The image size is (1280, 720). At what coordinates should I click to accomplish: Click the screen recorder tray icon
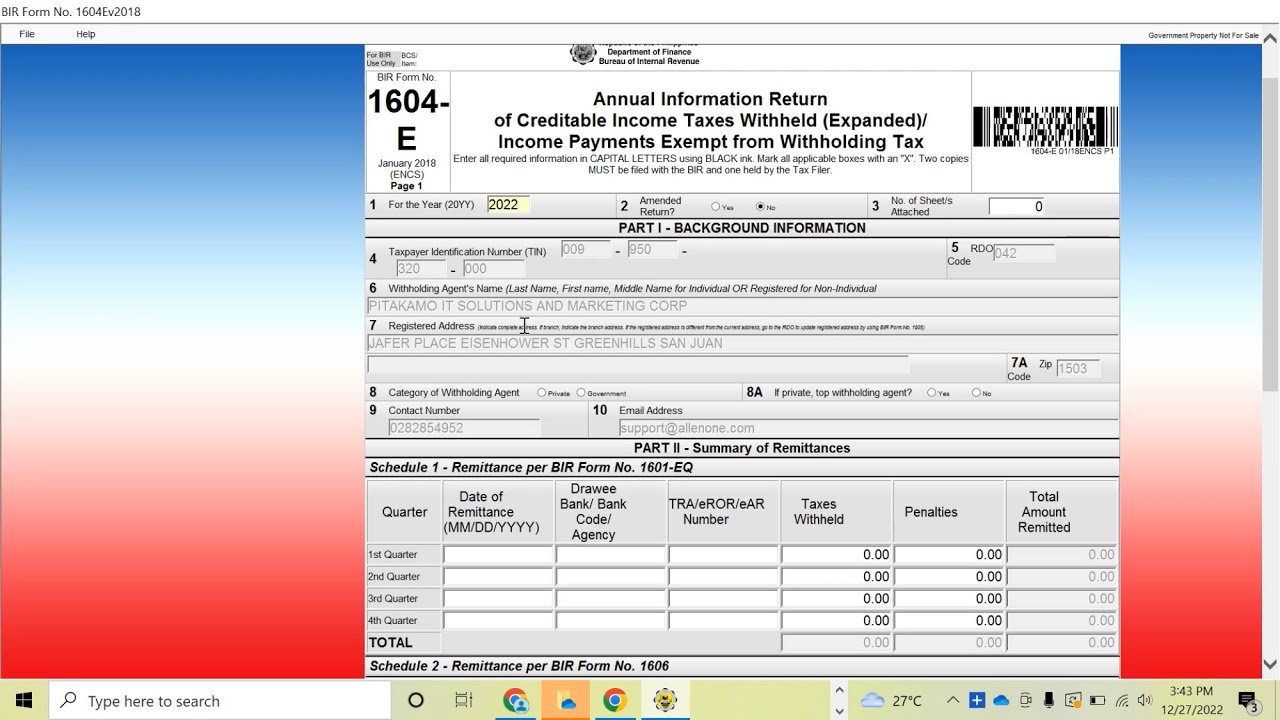click(x=1073, y=700)
